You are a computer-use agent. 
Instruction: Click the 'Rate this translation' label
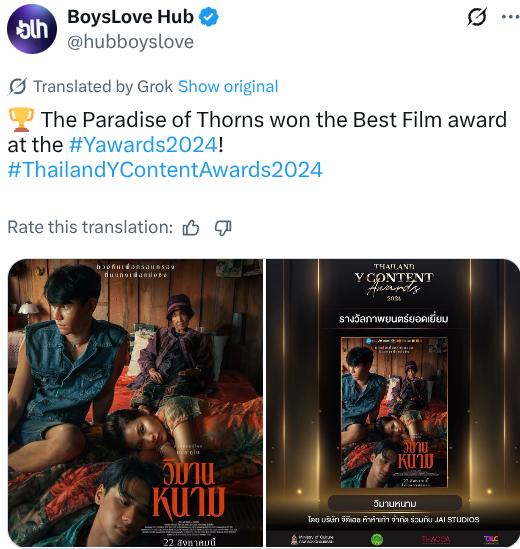point(90,227)
